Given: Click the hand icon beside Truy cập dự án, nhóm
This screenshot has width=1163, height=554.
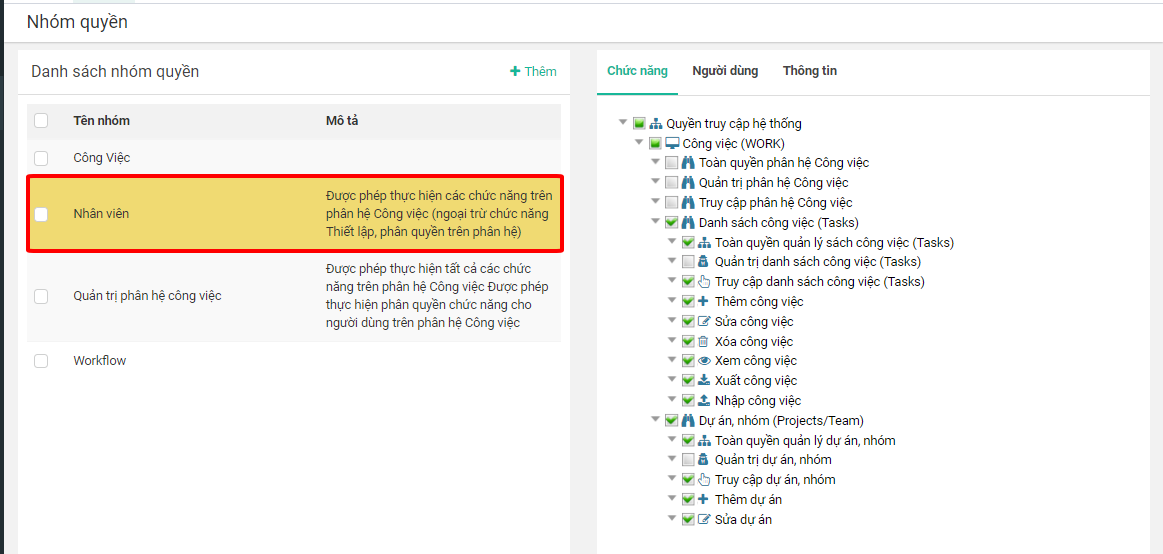Looking at the screenshot, I should click(704, 480).
